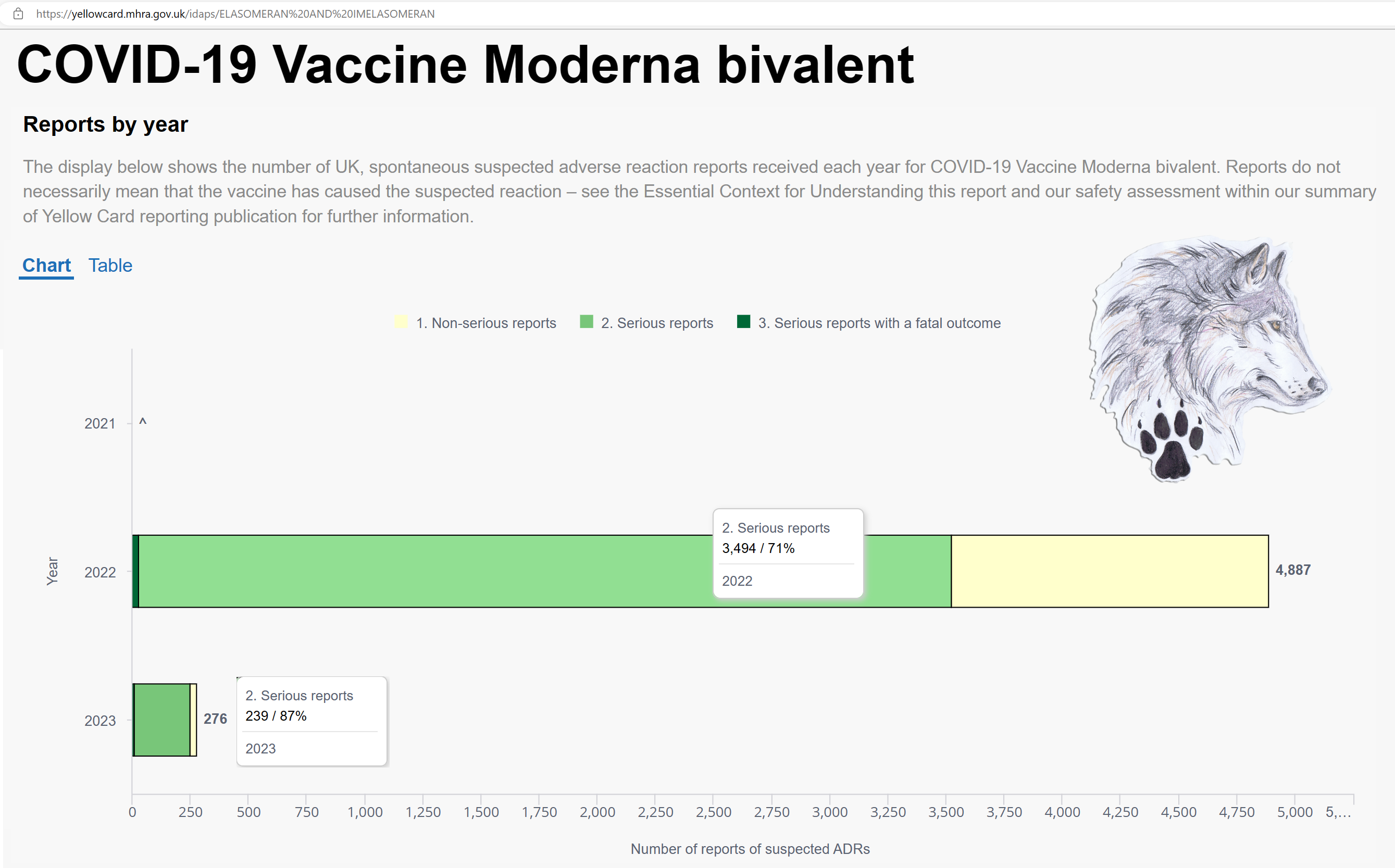Click the 2022 dark green fatal bar segment

(x=135, y=571)
